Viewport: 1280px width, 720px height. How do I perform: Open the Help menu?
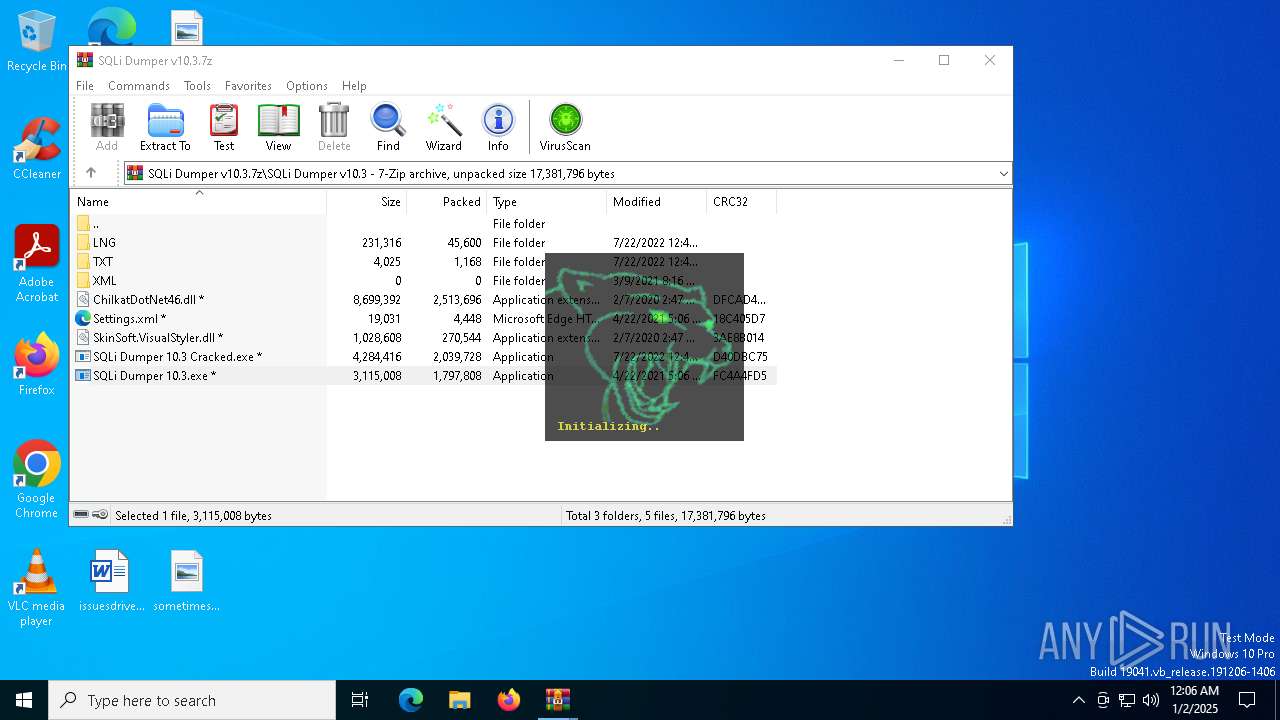point(354,86)
